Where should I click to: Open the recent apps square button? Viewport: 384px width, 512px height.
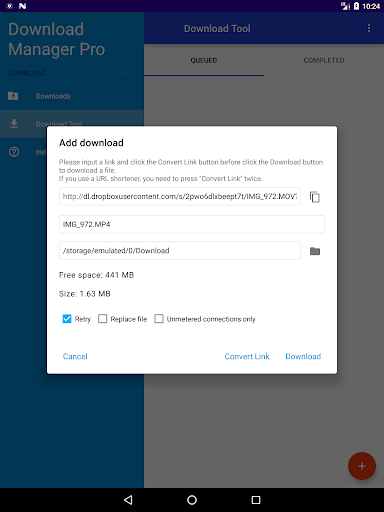[x=256, y=500]
